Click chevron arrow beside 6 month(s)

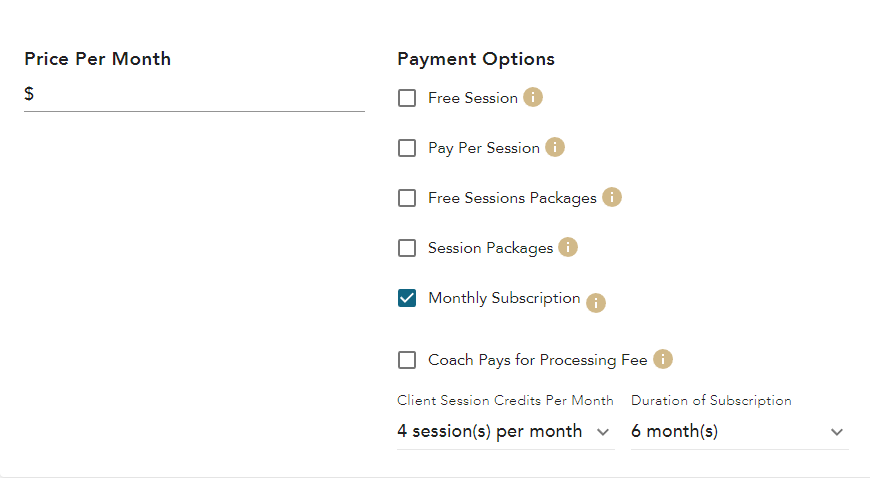[837, 432]
